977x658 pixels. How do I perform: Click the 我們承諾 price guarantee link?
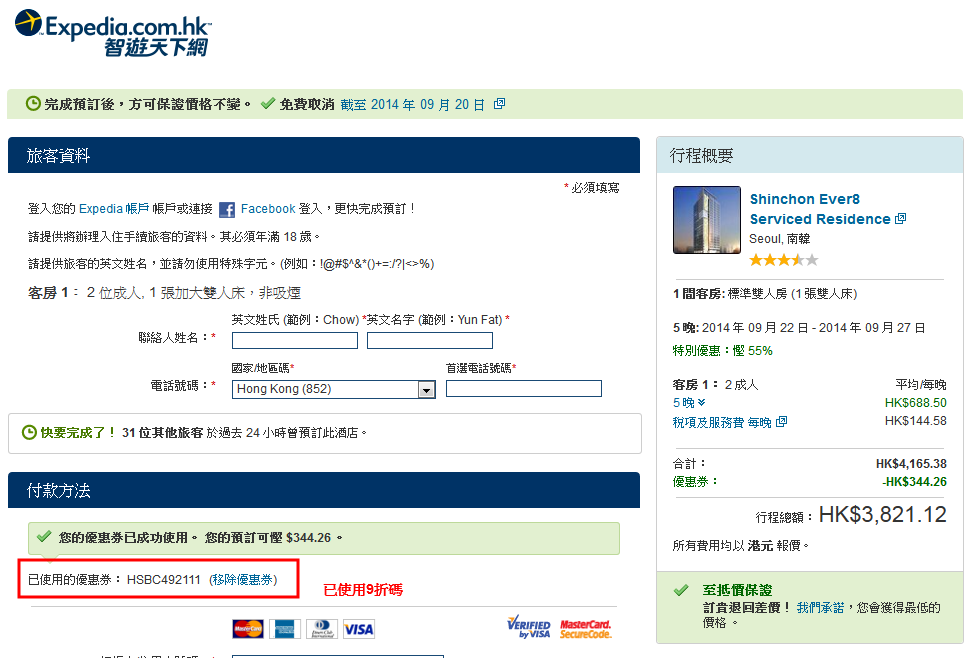[820, 607]
